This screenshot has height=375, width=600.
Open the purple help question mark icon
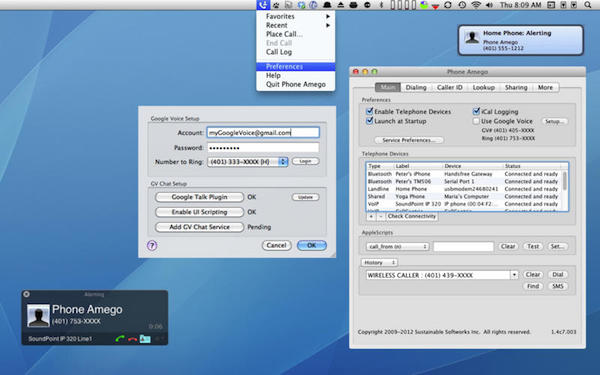[x=152, y=245]
